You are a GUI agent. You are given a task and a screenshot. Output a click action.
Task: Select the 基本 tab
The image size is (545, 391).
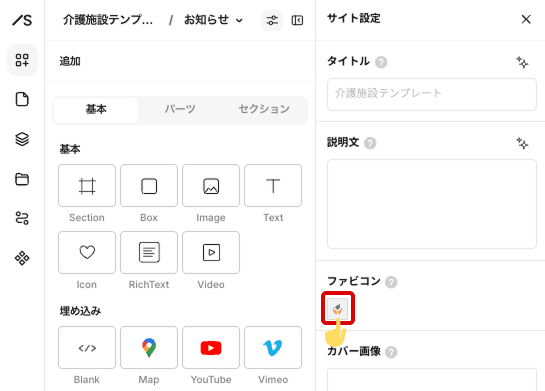(96, 110)
